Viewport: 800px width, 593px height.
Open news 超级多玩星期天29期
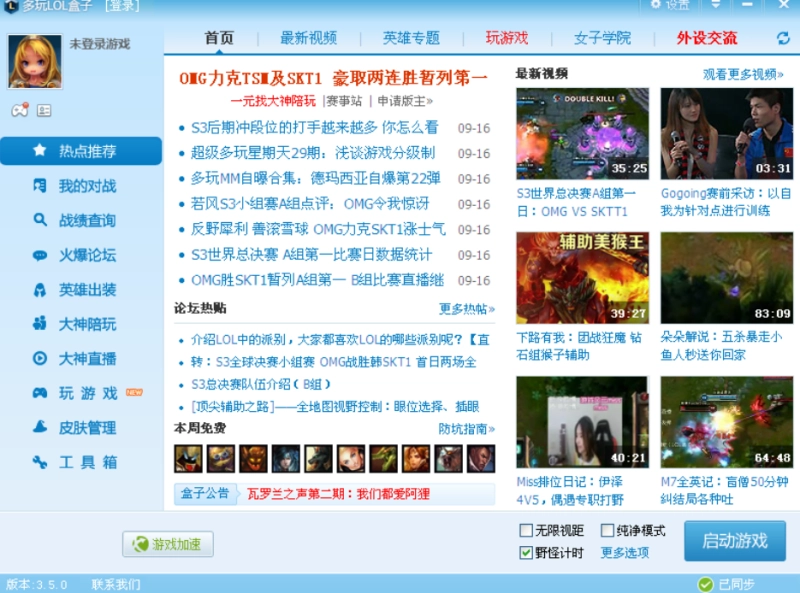[x=313, y=153]
